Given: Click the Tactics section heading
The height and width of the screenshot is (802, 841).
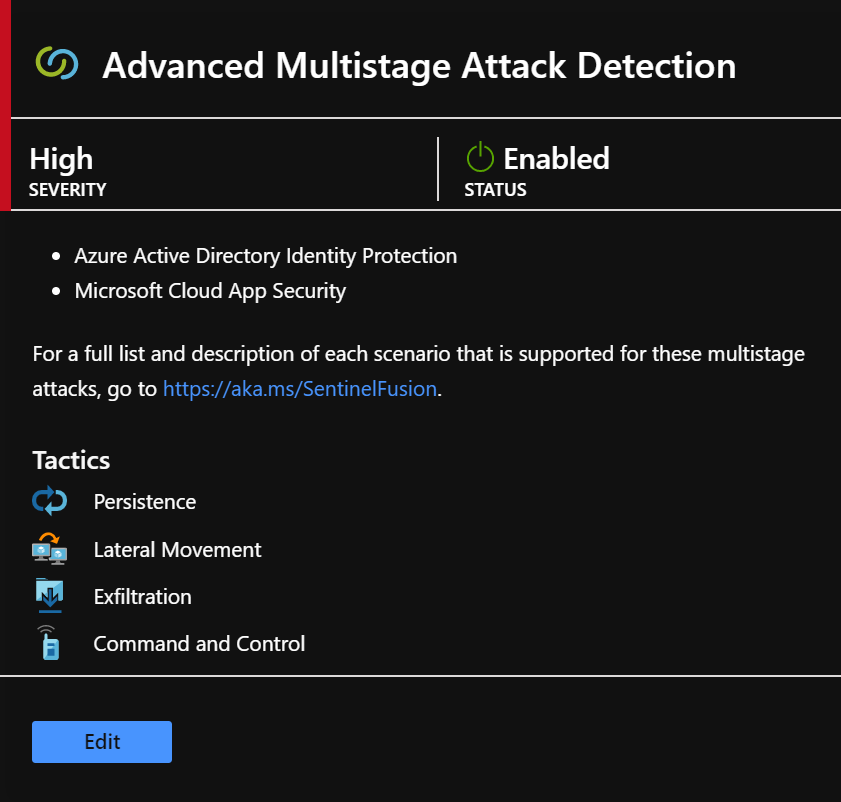Looking at the screenshot, I should click(x=70, y=460).
